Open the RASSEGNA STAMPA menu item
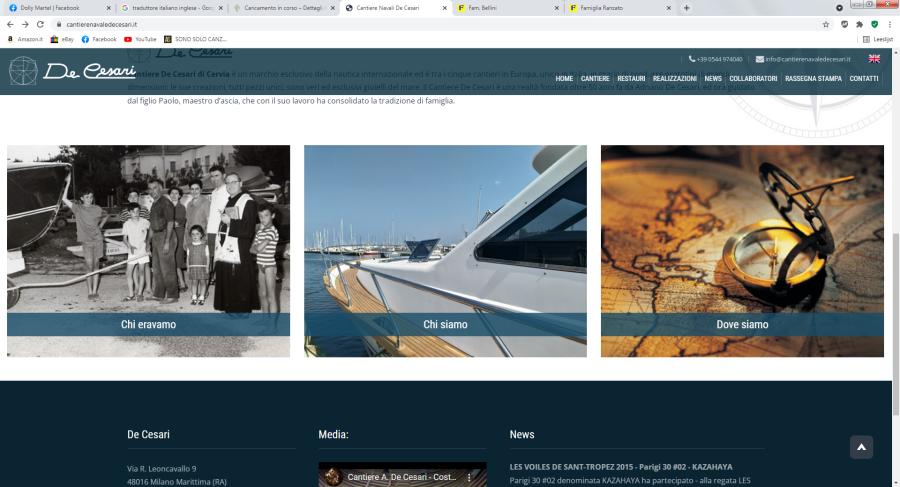This screenshot has height=487, width=900. point(813,79)
